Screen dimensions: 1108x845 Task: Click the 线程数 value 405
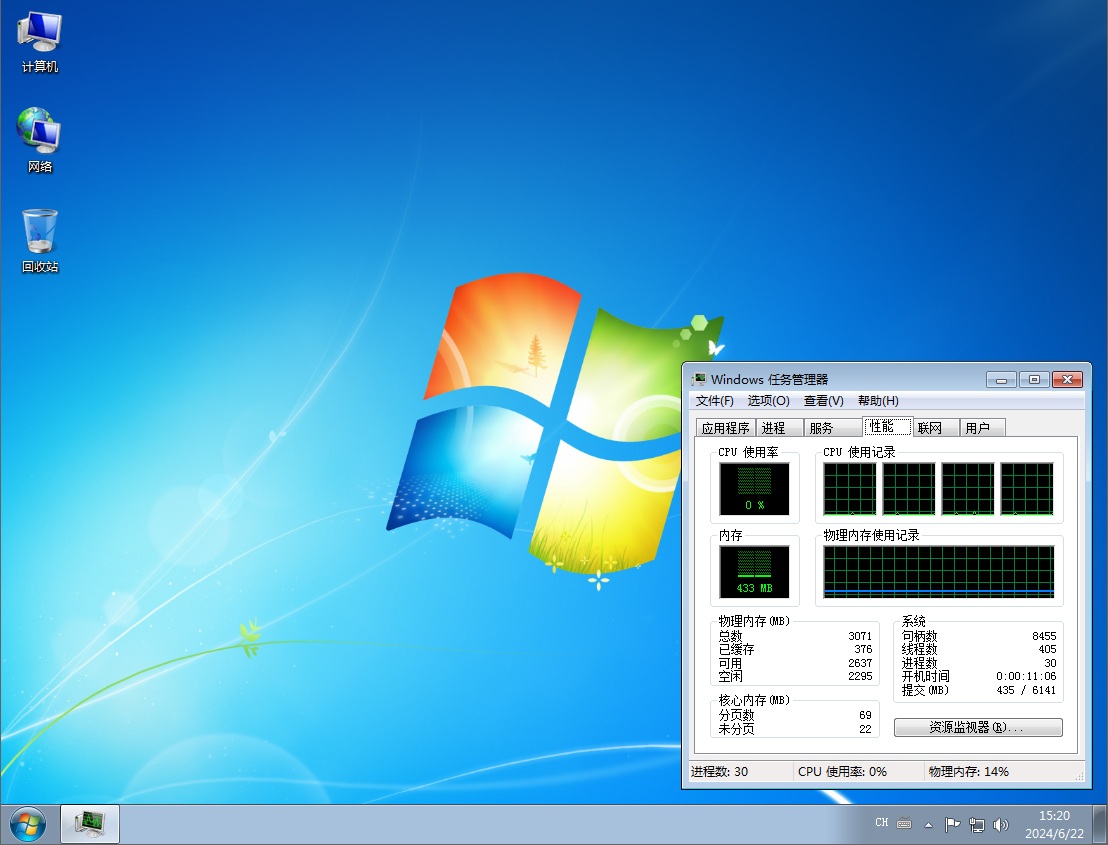click(x=1047, y=649)
